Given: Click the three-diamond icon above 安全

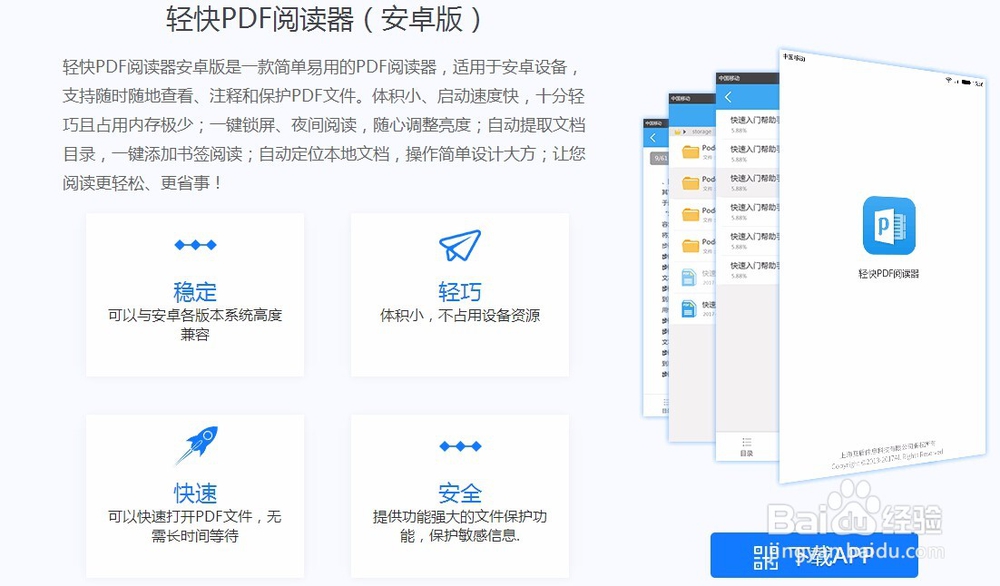Looking at the screenshot, I should (x=460, y=446).
